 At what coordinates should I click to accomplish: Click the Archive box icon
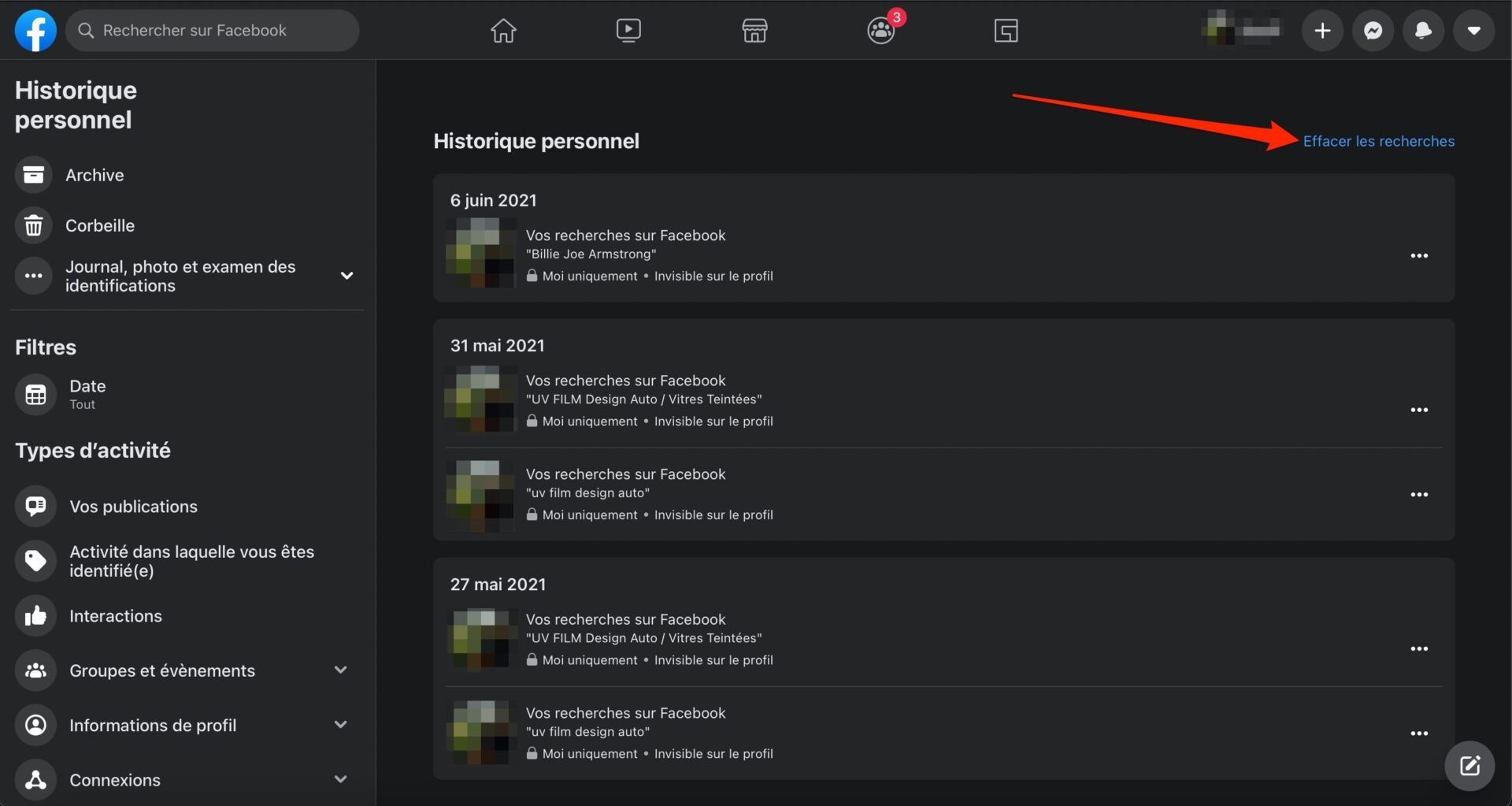pyautogui.click(x=34, y=175)
